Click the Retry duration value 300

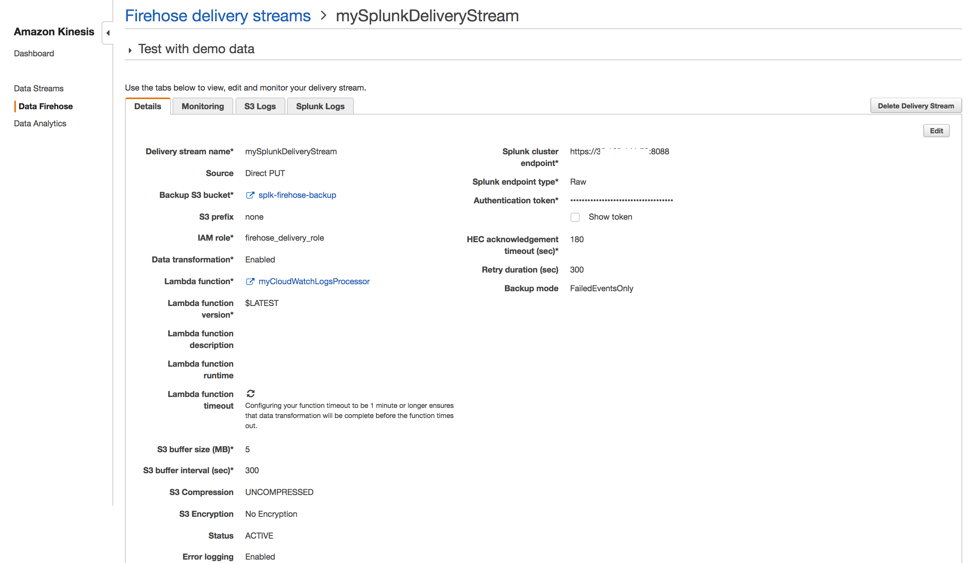click(576, 270)
